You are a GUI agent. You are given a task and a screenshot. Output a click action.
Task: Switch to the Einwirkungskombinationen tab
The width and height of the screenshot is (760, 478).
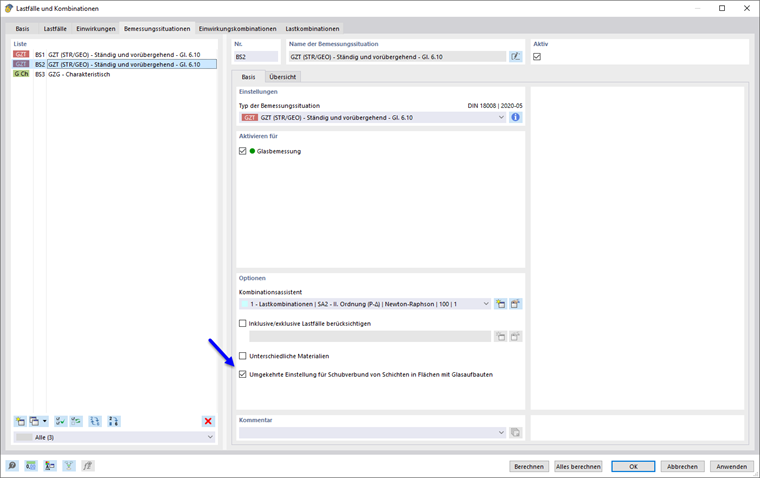click(x=238, y=29)
